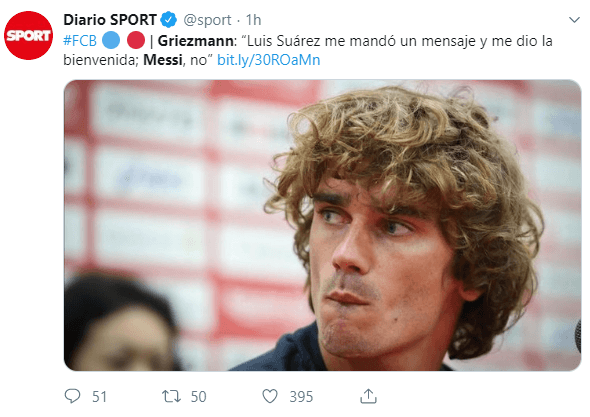This screenshot has width=590, height=417.
Task: Click the bold Griezmann text in tweet
Action: 195,41
